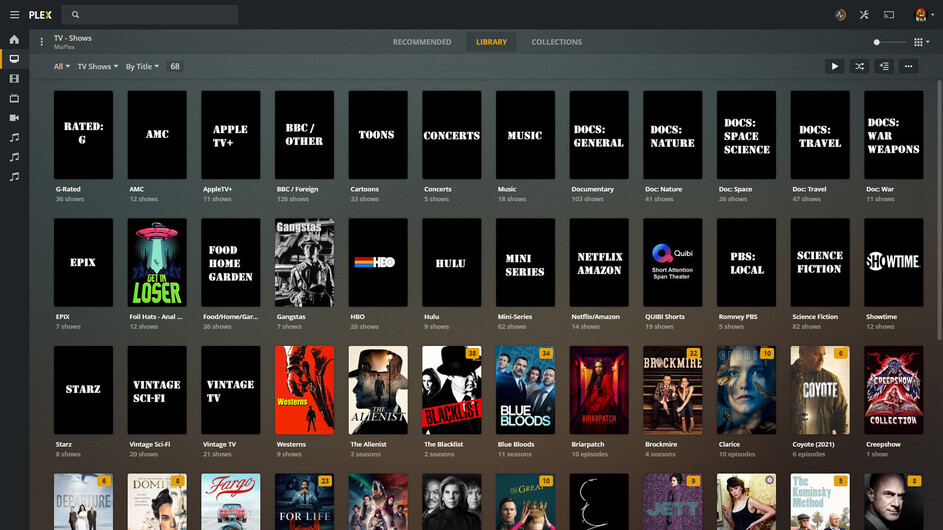Click the Briarpatch title link

588,444
